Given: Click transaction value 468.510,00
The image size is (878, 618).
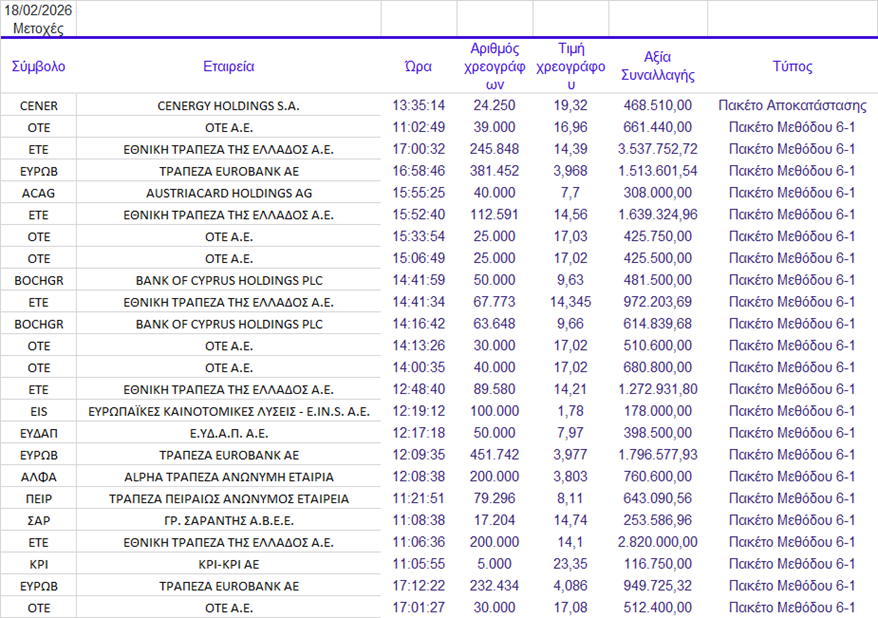Looking at the screenshot, I should [658, 105].
